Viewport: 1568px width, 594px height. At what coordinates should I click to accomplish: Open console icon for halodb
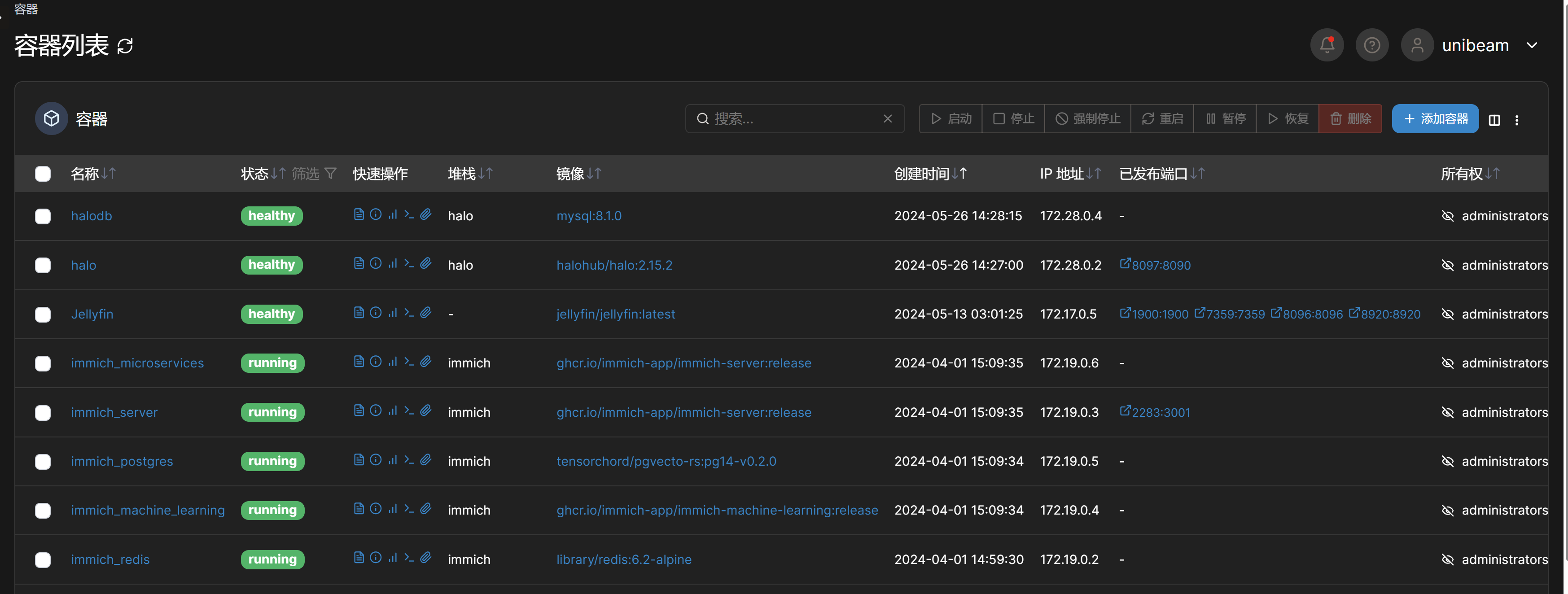(x=409, y=214)
